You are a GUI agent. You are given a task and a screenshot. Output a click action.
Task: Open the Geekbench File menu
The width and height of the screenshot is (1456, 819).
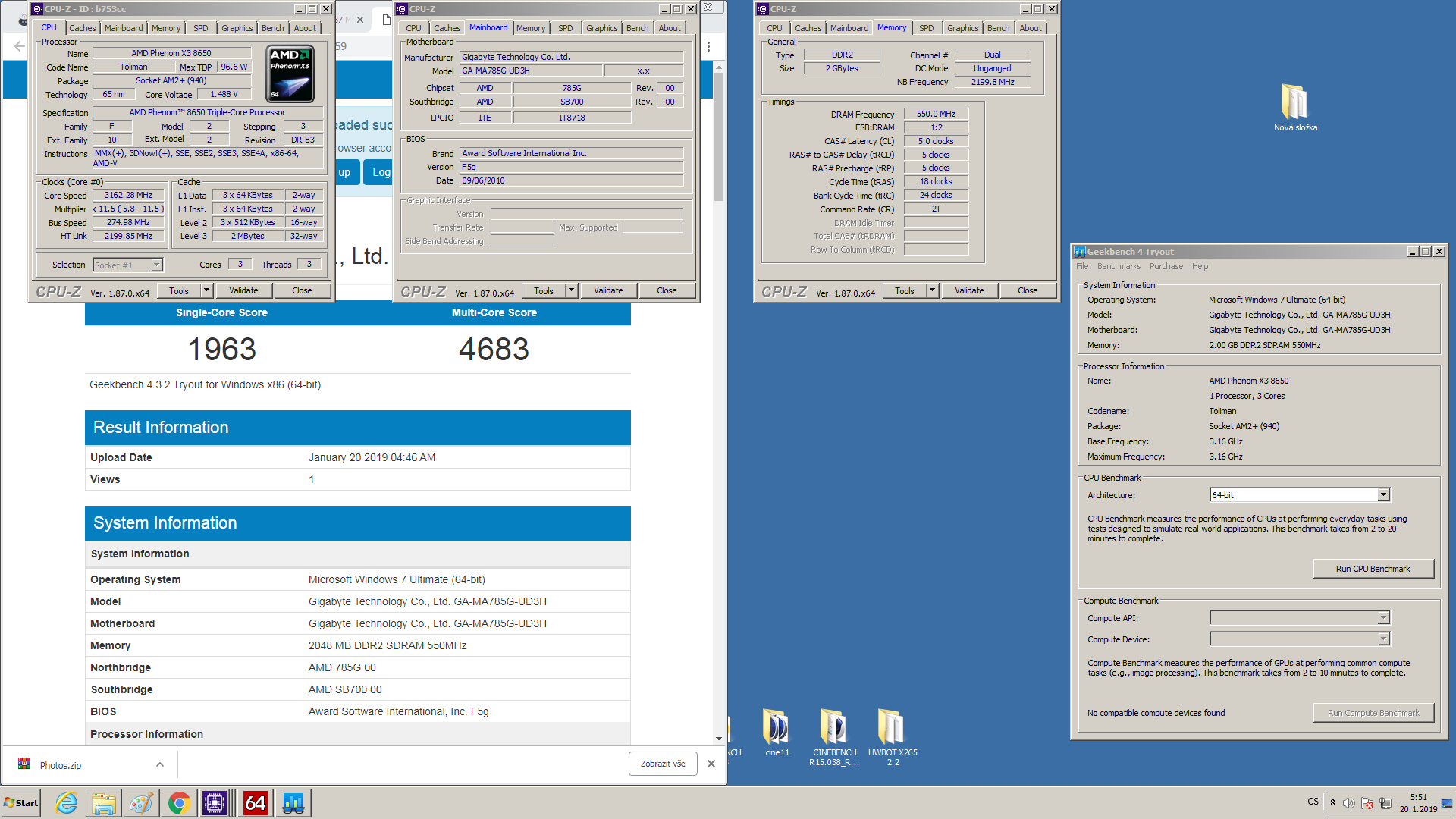pos(1082,266)
